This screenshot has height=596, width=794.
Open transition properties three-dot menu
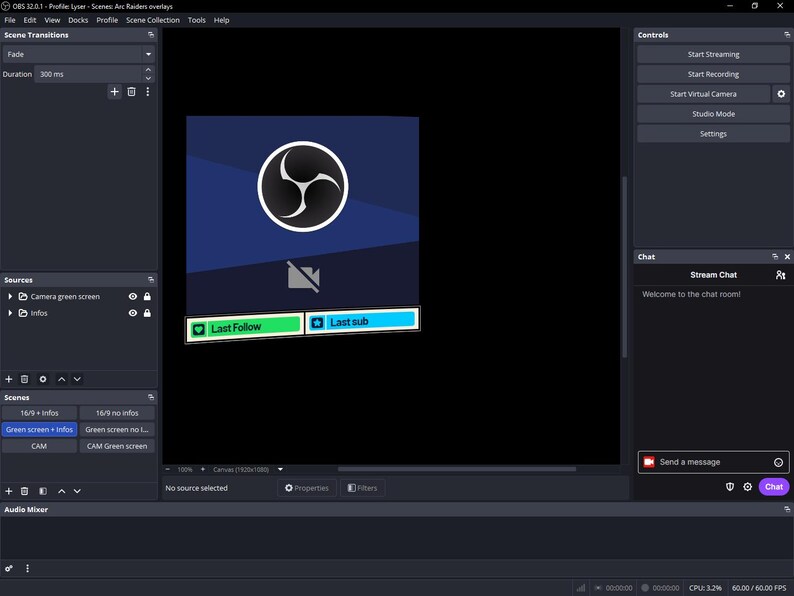tap(148, 92)
